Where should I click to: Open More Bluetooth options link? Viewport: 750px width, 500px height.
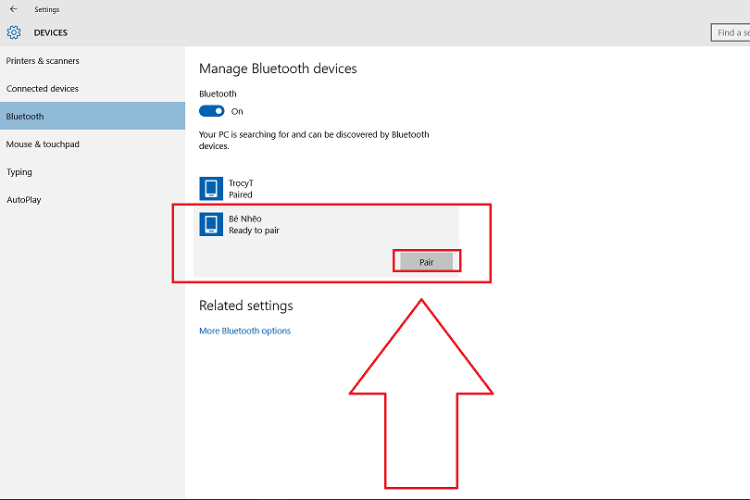[x=245, y=331]
